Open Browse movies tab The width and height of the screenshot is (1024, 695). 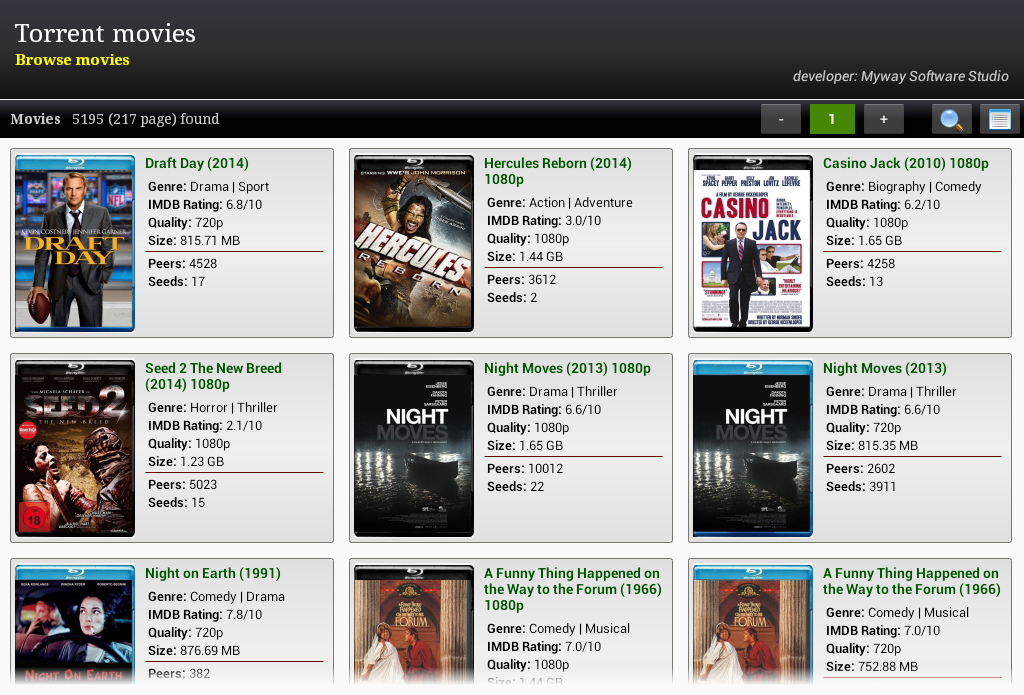pyautogui.click(x=72, y=59)
